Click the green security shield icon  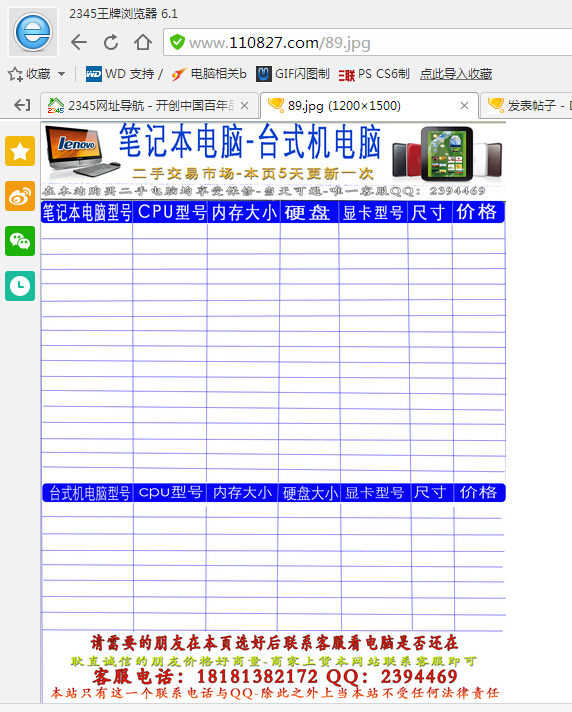(177, 42)
